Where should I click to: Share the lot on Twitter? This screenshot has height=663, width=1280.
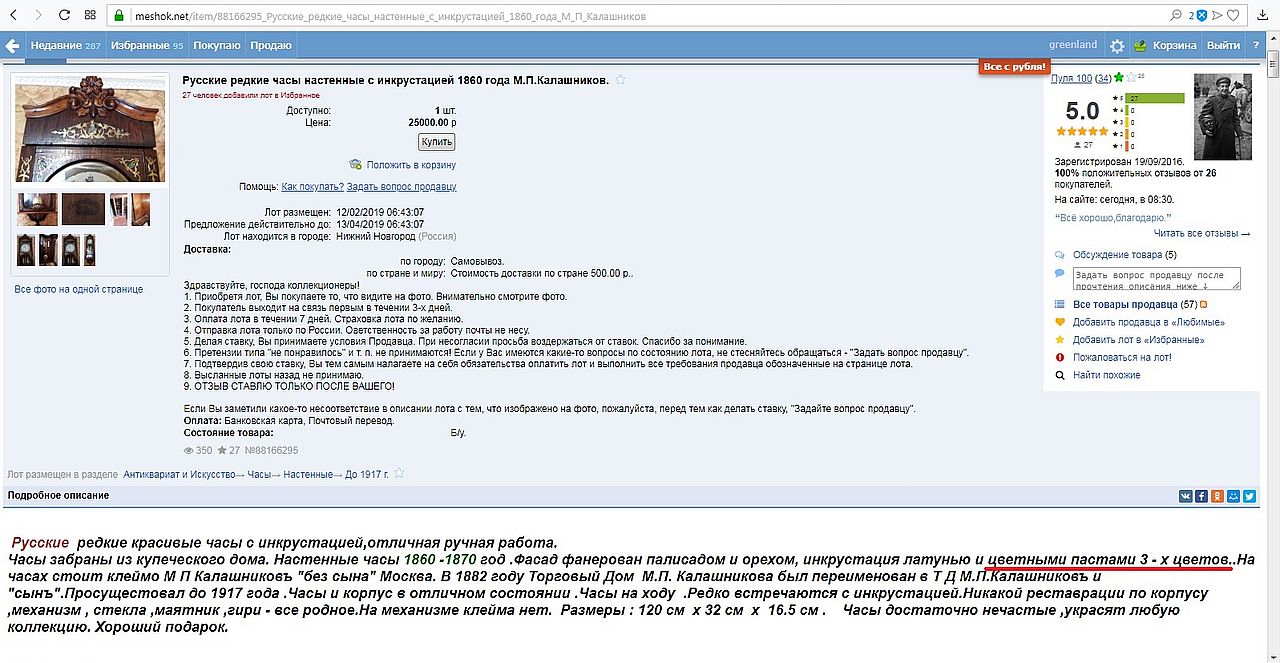(x=1249, y=496)
